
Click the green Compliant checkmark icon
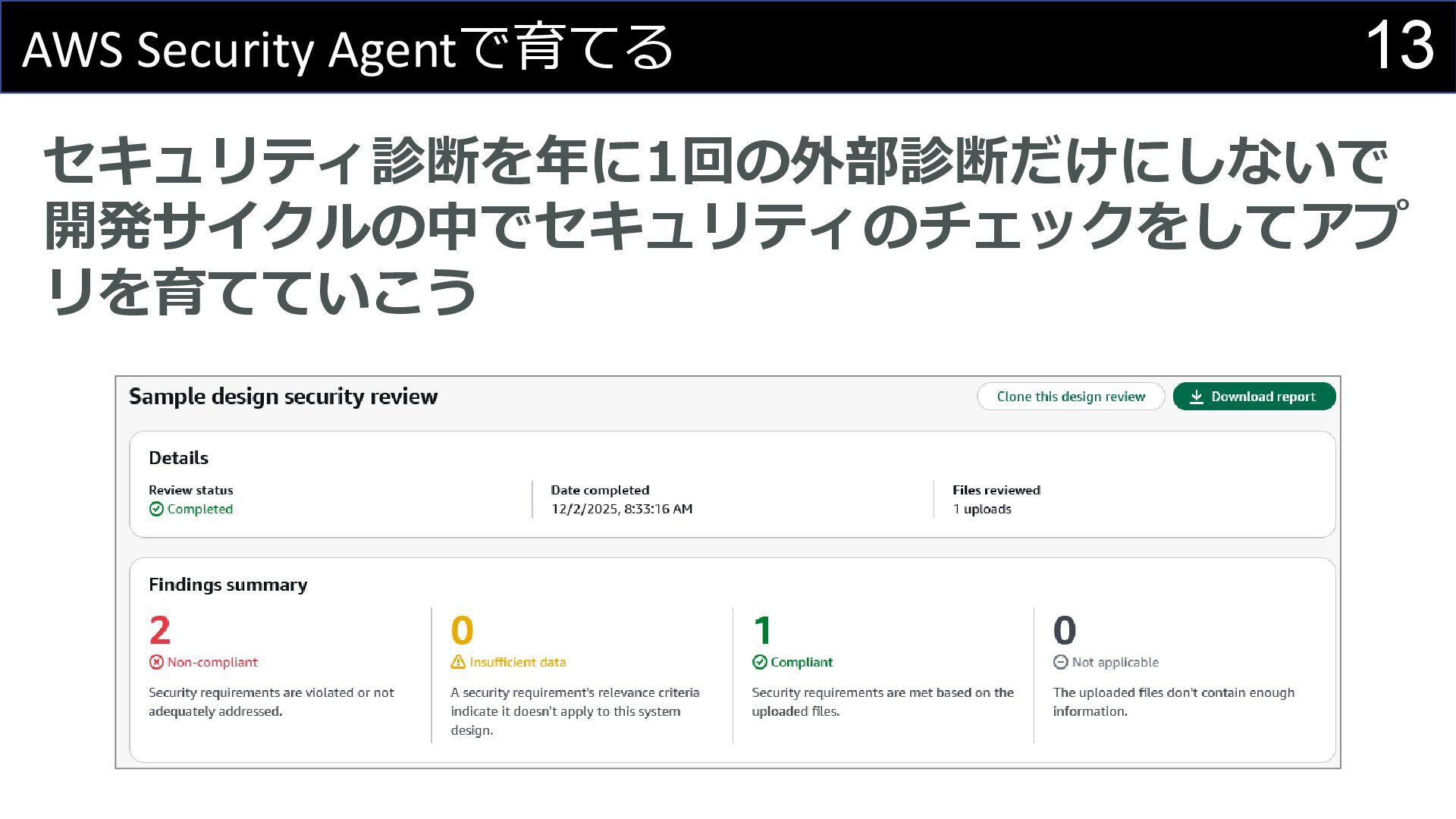[759, 662]
